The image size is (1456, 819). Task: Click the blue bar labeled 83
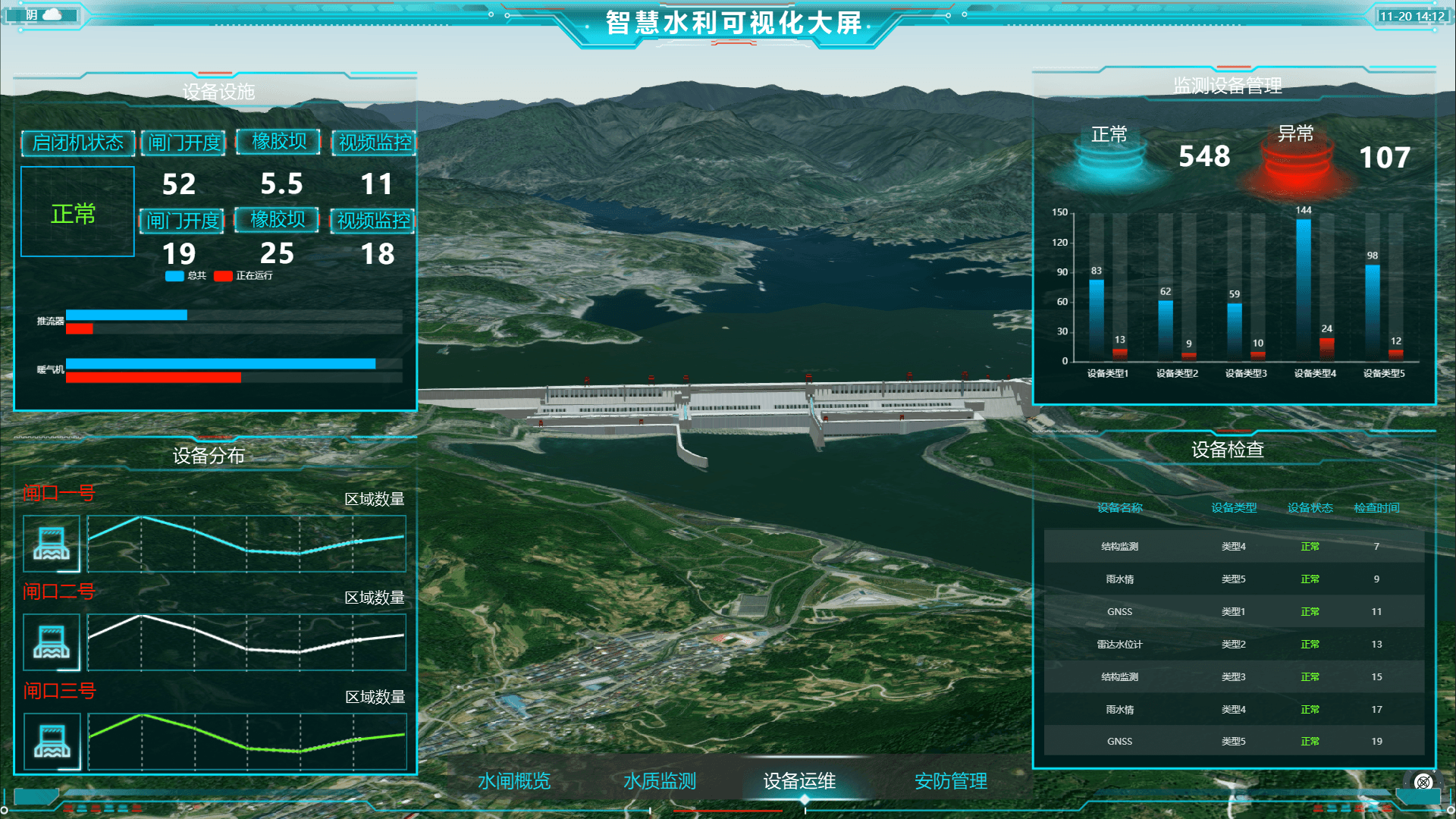[1097, 319]
